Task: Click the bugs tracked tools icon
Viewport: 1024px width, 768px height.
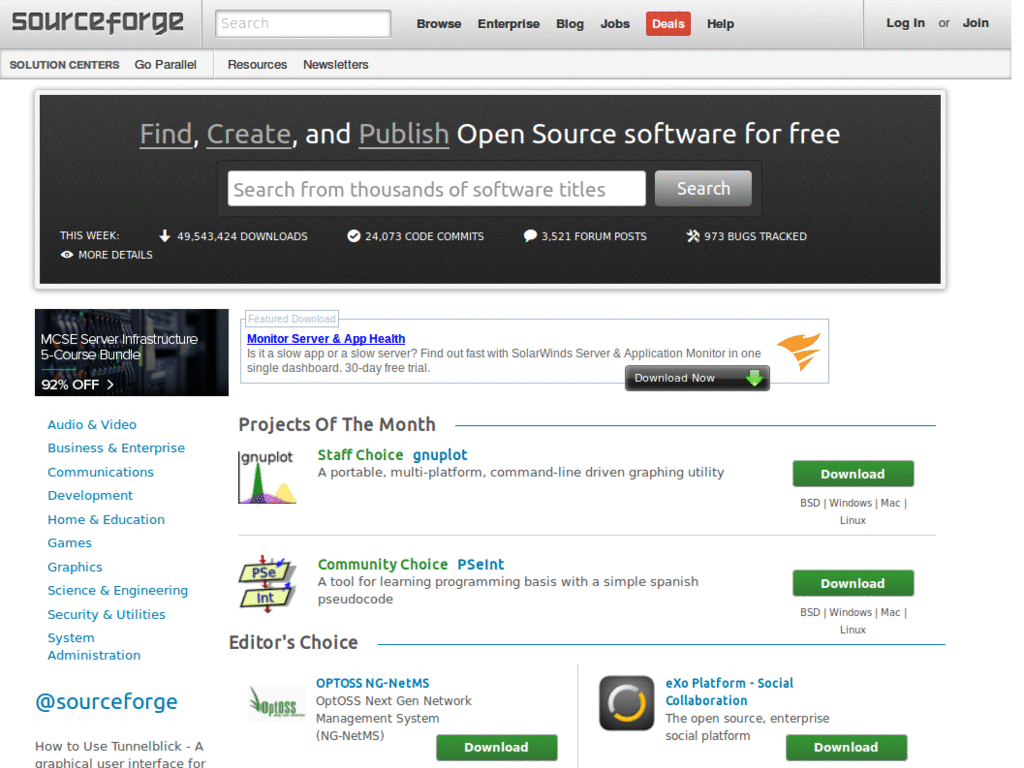Action: point(691,236)
